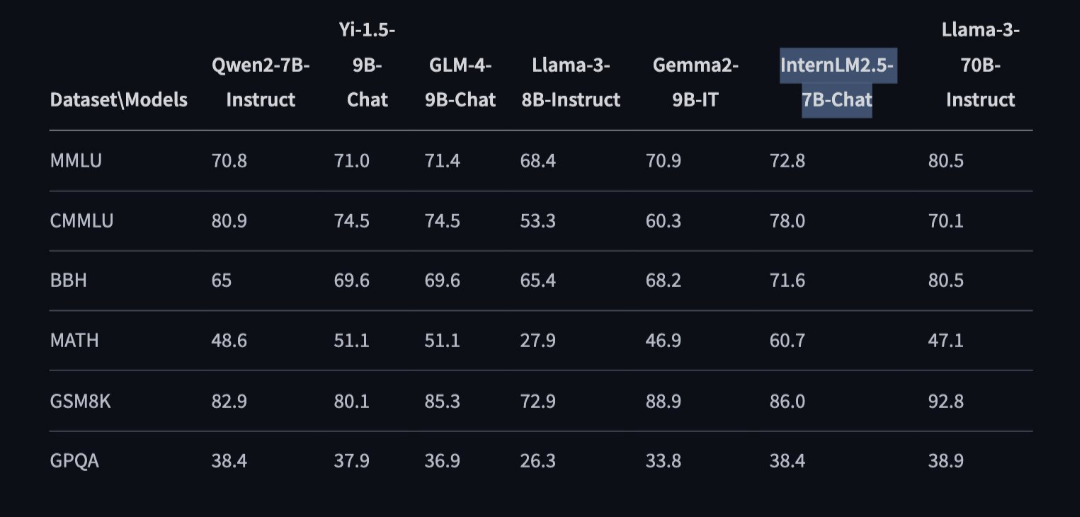This screenshot has height=517, width=1080.
Task: Click the MATH row label
Action: [x=74, y=340]
